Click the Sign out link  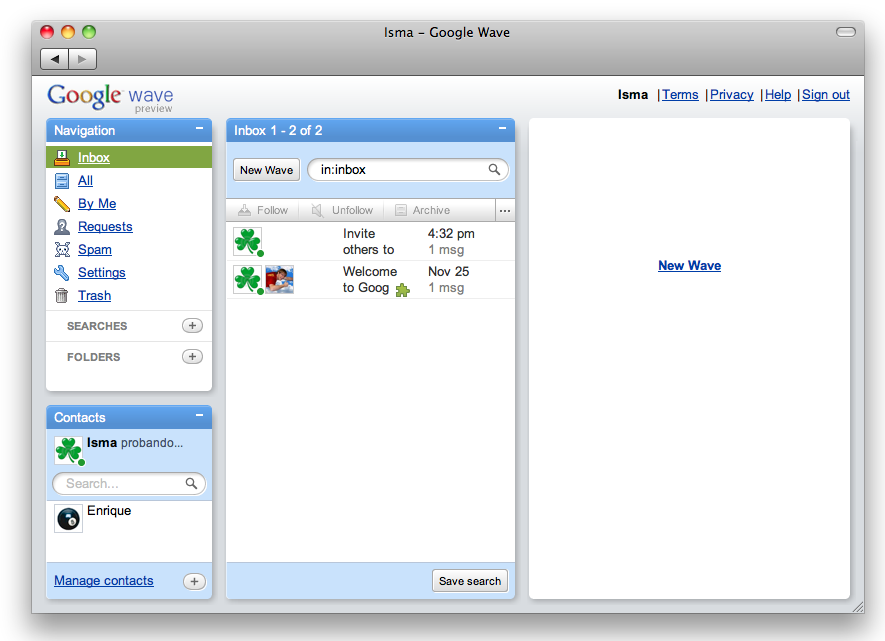pyautogui.click(x=826, y=95)
